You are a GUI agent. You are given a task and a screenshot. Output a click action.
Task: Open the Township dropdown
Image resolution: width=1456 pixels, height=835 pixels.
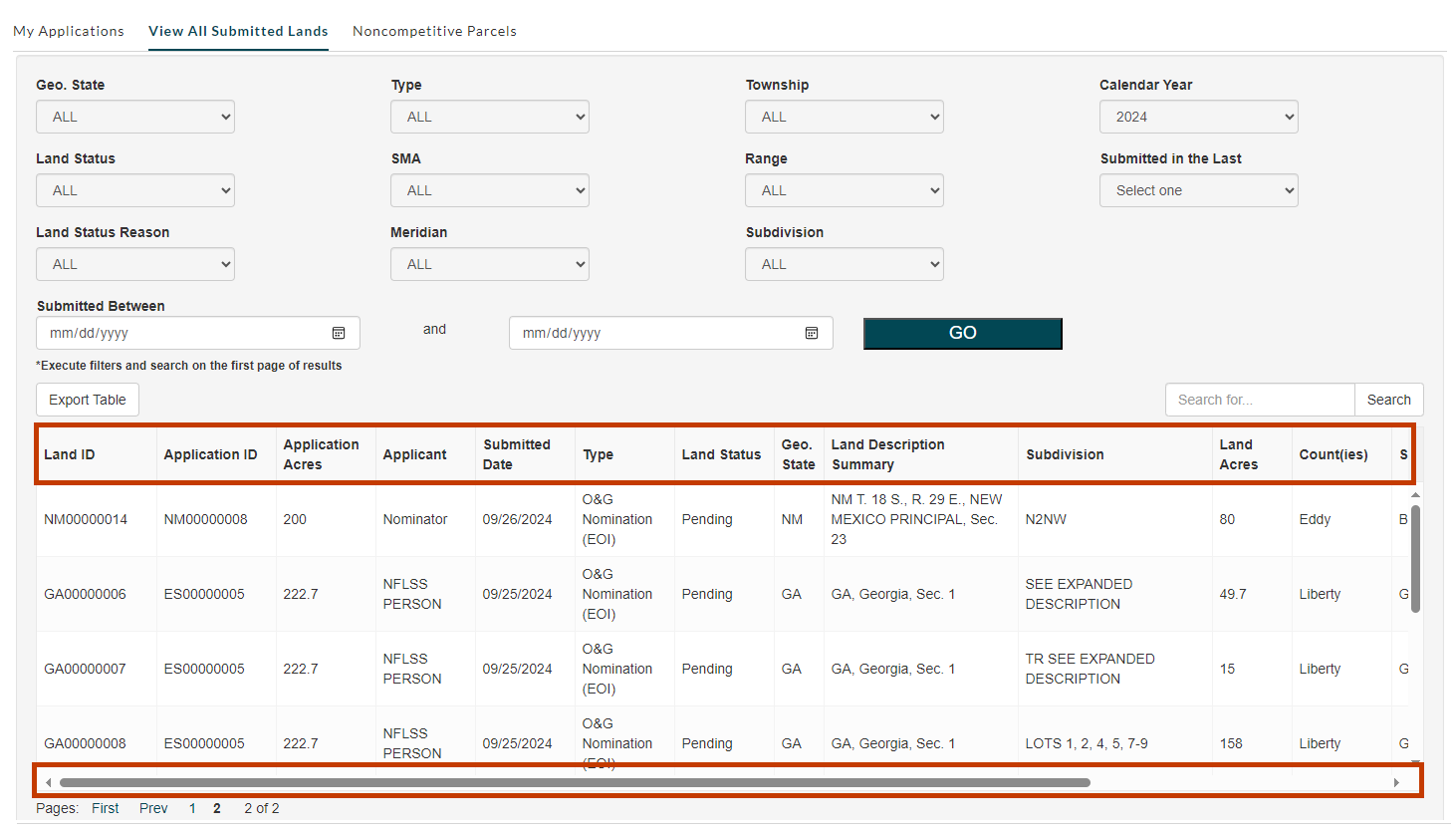844,117
